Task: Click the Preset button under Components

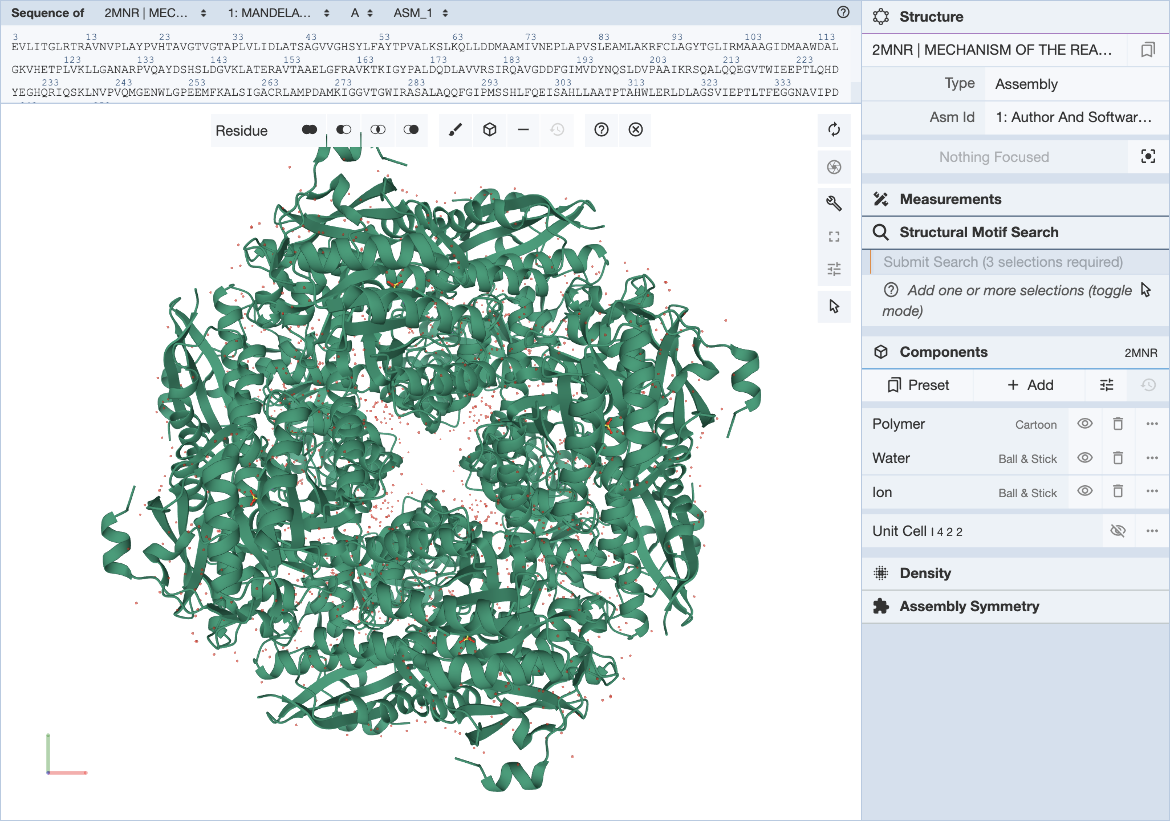Action: (x=918, y=385)
